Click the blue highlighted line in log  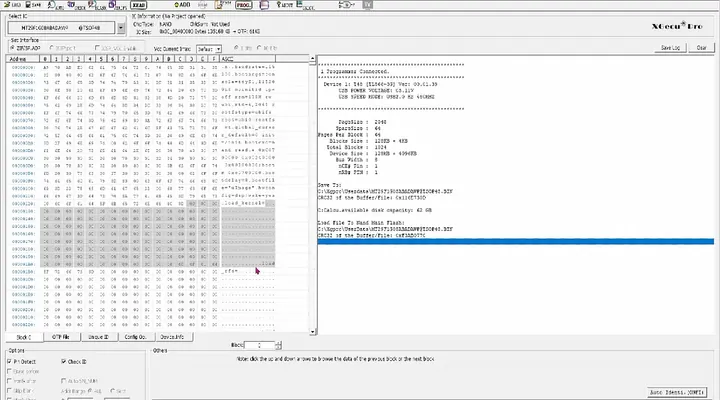[516, 242]
